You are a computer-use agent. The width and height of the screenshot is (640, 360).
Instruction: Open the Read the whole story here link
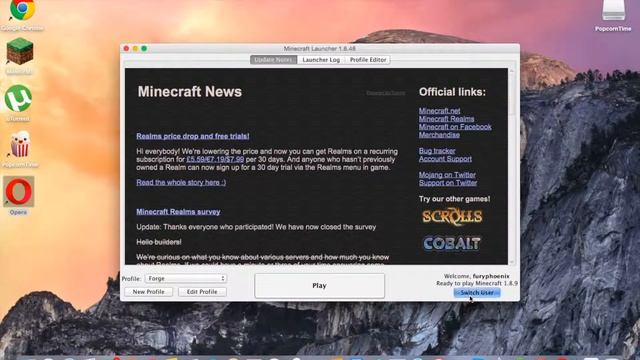[x=181, y=182]
